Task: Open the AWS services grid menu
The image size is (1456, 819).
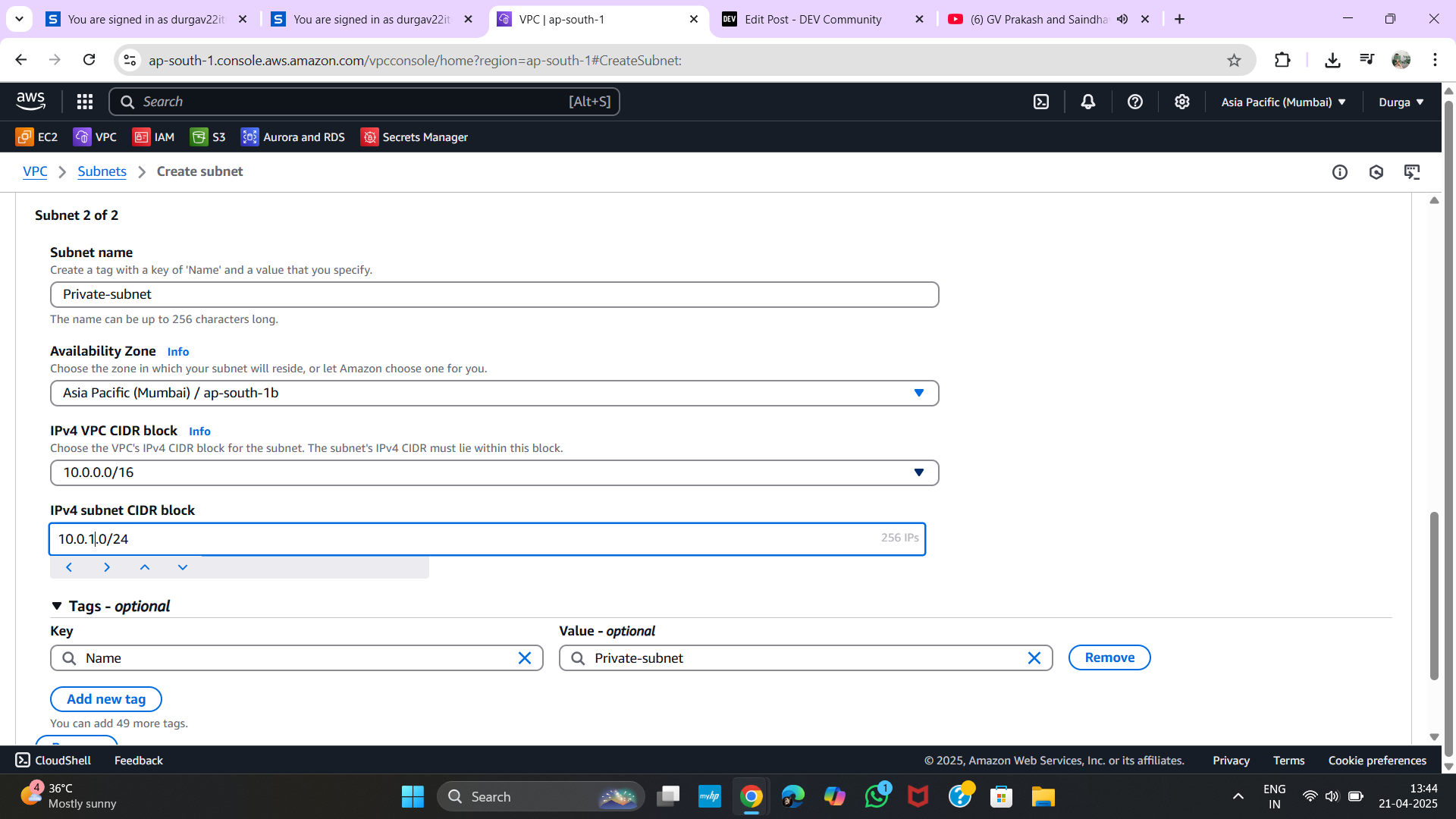Action: point(85,102)
